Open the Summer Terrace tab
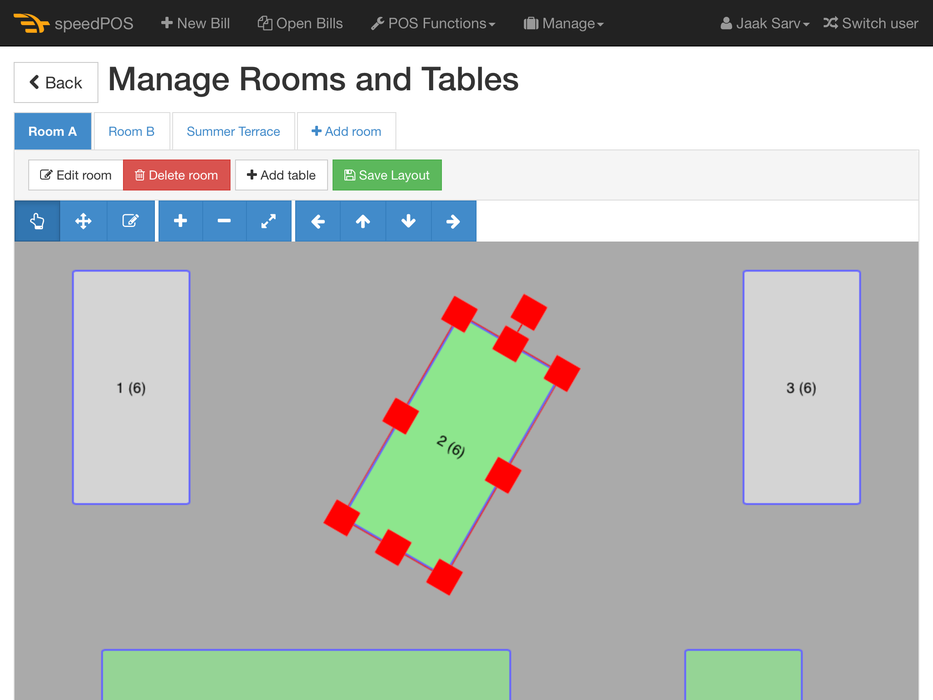 [233, 131]
